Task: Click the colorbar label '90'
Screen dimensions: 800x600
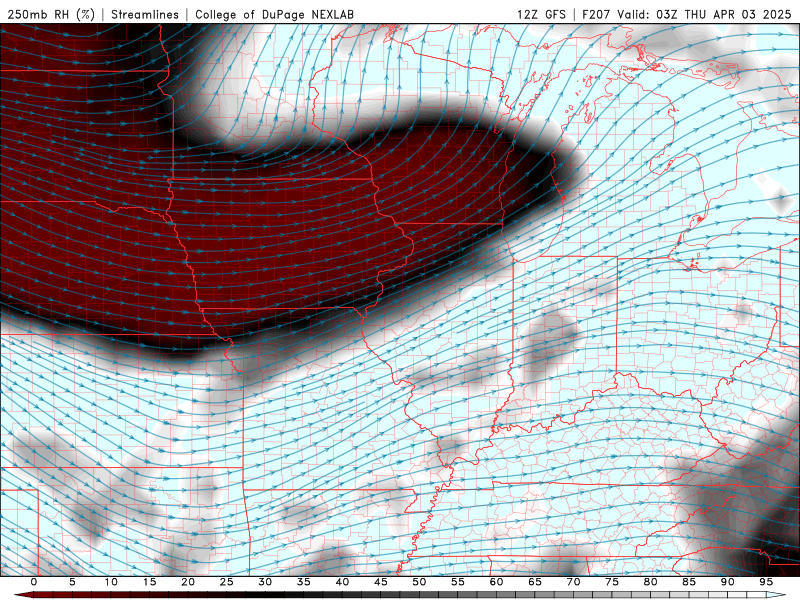Action: pyautogui.click(x=728, y=582)
